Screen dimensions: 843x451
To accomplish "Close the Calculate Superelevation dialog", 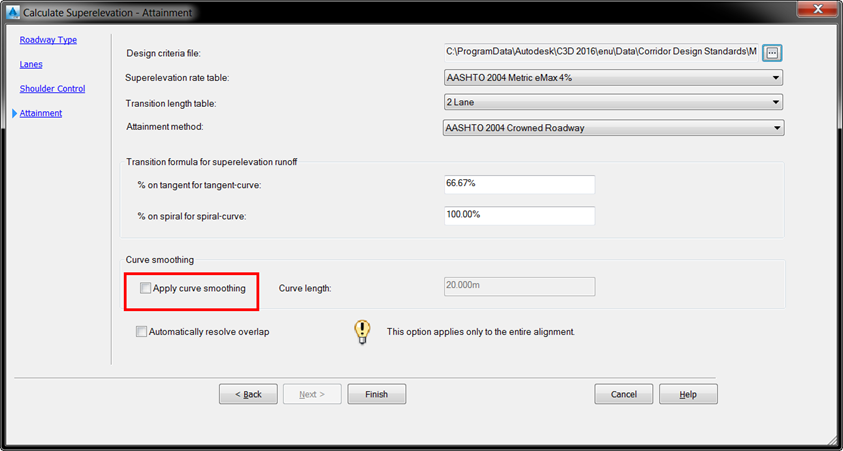I will pyautogui.click(x=818, y=9).
